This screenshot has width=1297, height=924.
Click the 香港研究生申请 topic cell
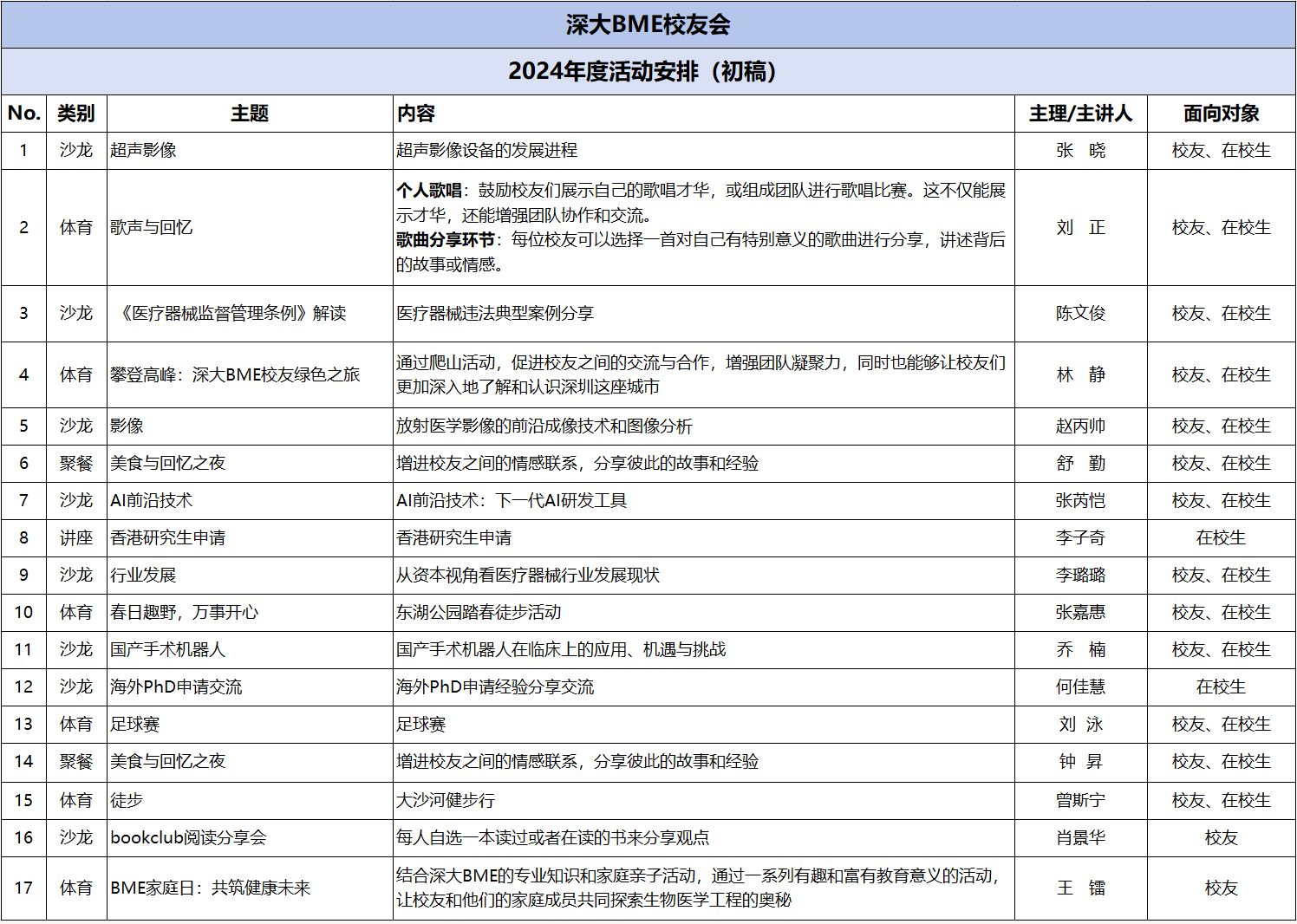[250, 537]
